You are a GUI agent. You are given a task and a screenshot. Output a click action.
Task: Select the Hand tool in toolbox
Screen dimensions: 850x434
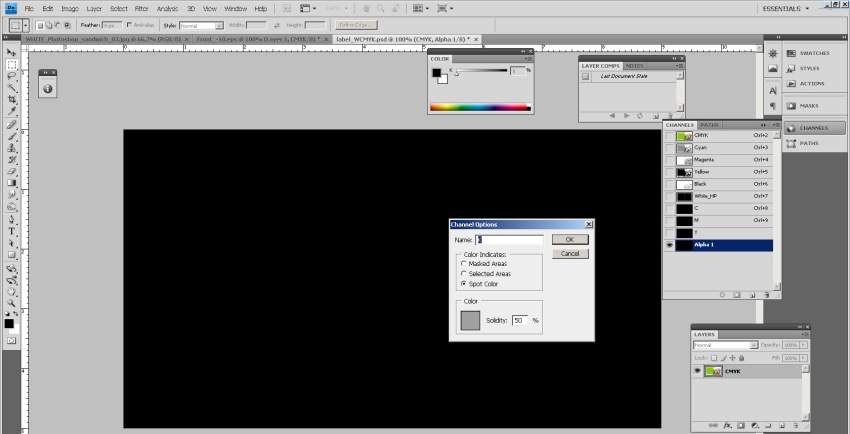coord(11,292)
